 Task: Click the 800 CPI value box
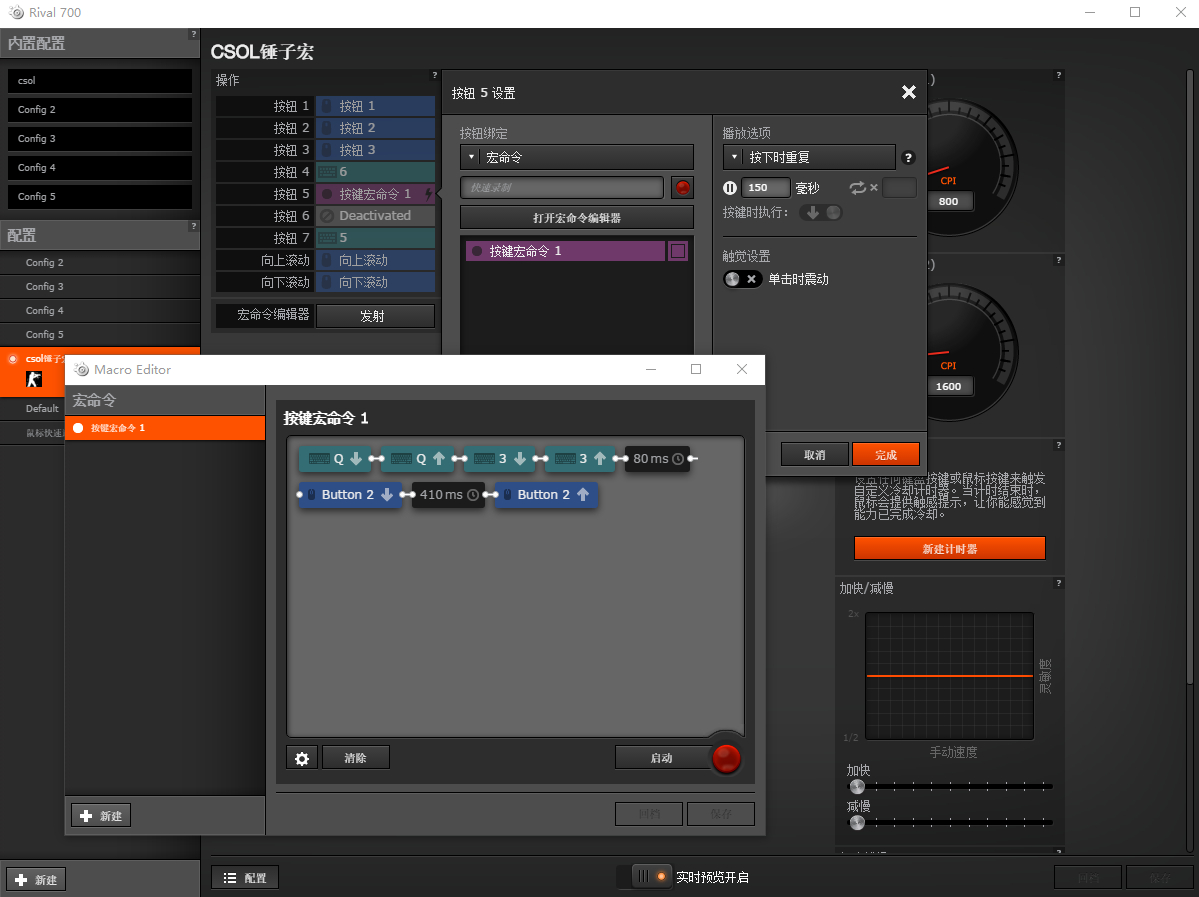(x=948, y=201)
